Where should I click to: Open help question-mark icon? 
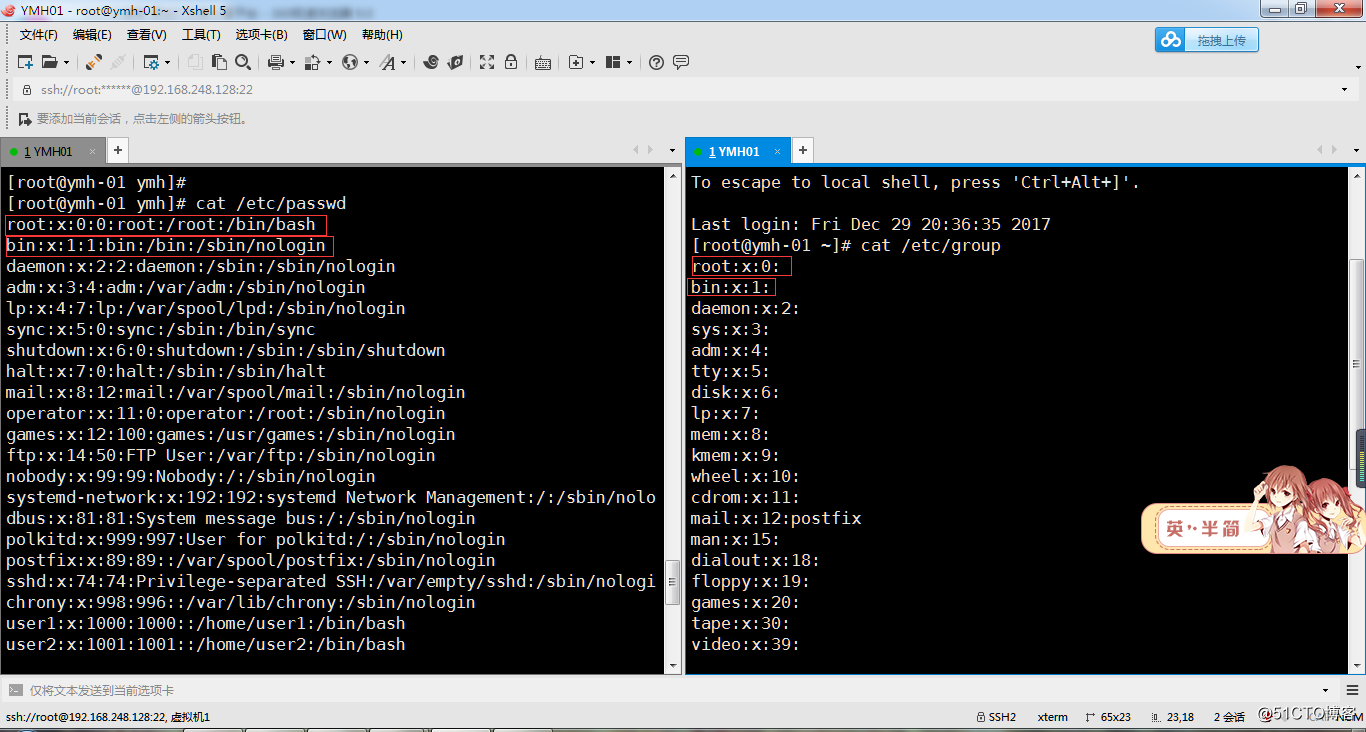[x=656, y=62]
